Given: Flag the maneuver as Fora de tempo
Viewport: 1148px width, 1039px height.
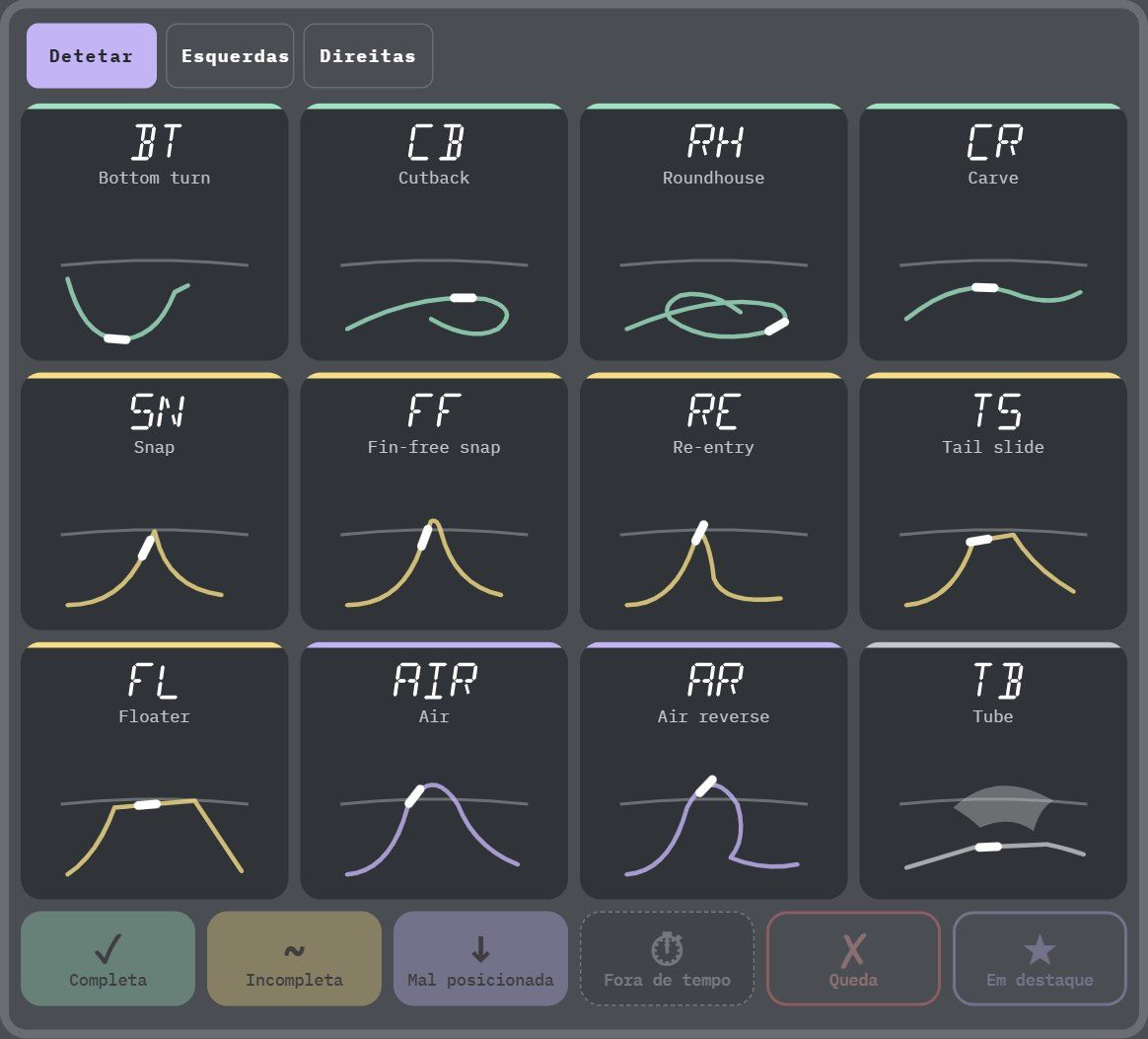Looking at the screenshot, I should [667, 958].
